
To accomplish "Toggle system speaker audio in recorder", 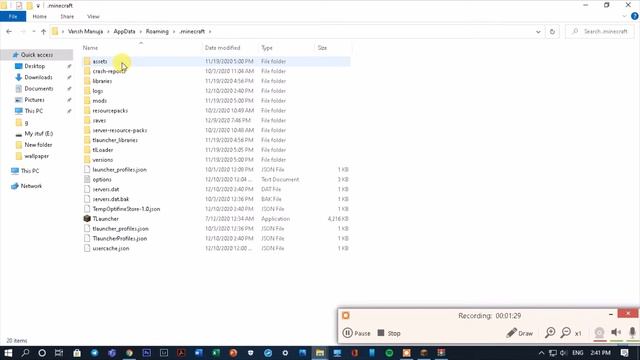I will 616,332.
